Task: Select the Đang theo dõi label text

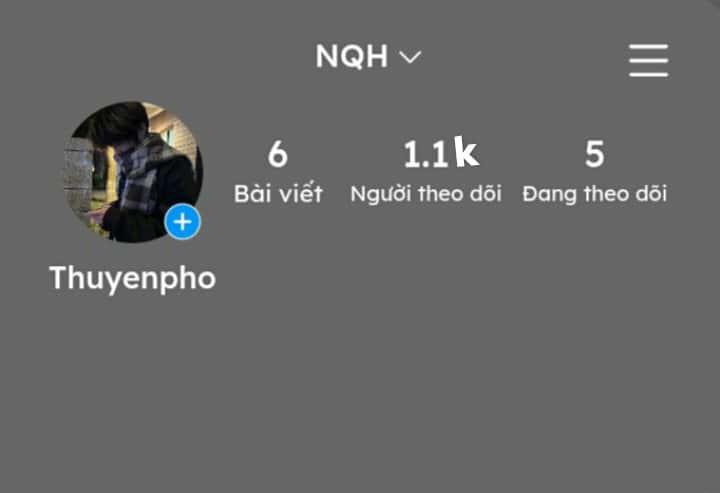Action: click(594, 194)
